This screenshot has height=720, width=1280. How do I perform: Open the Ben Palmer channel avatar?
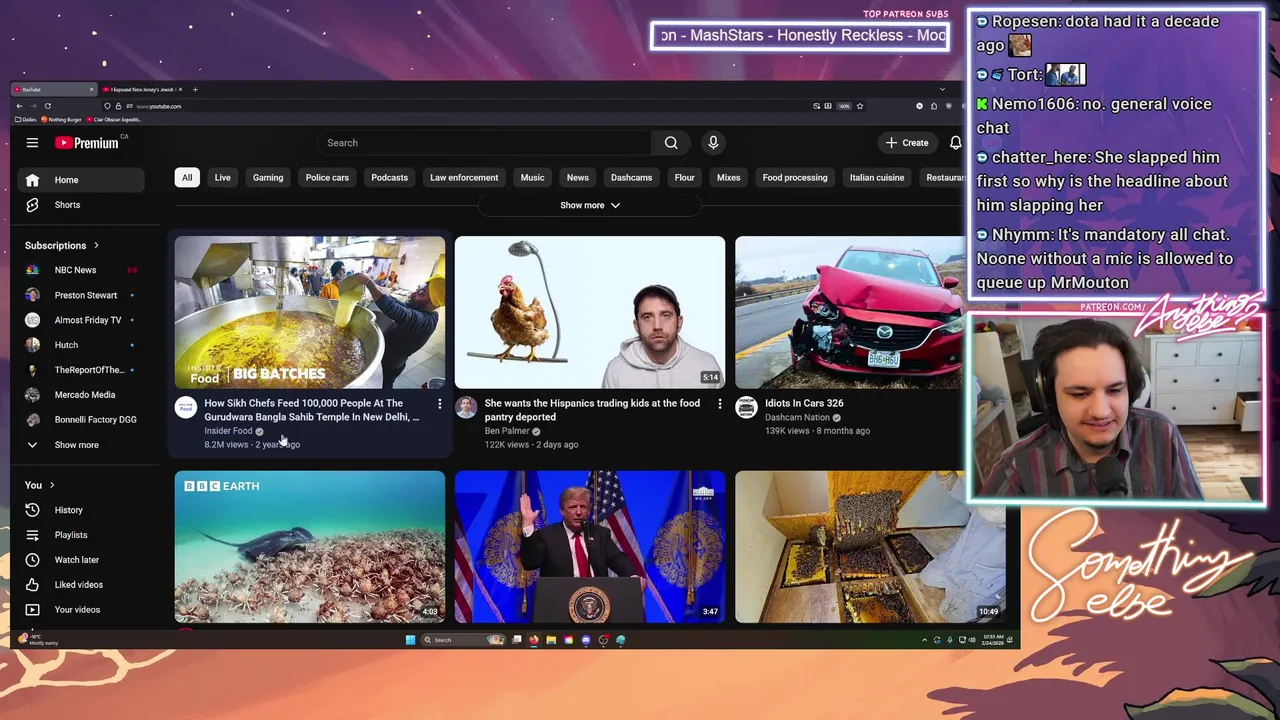(x=466, y=407)
